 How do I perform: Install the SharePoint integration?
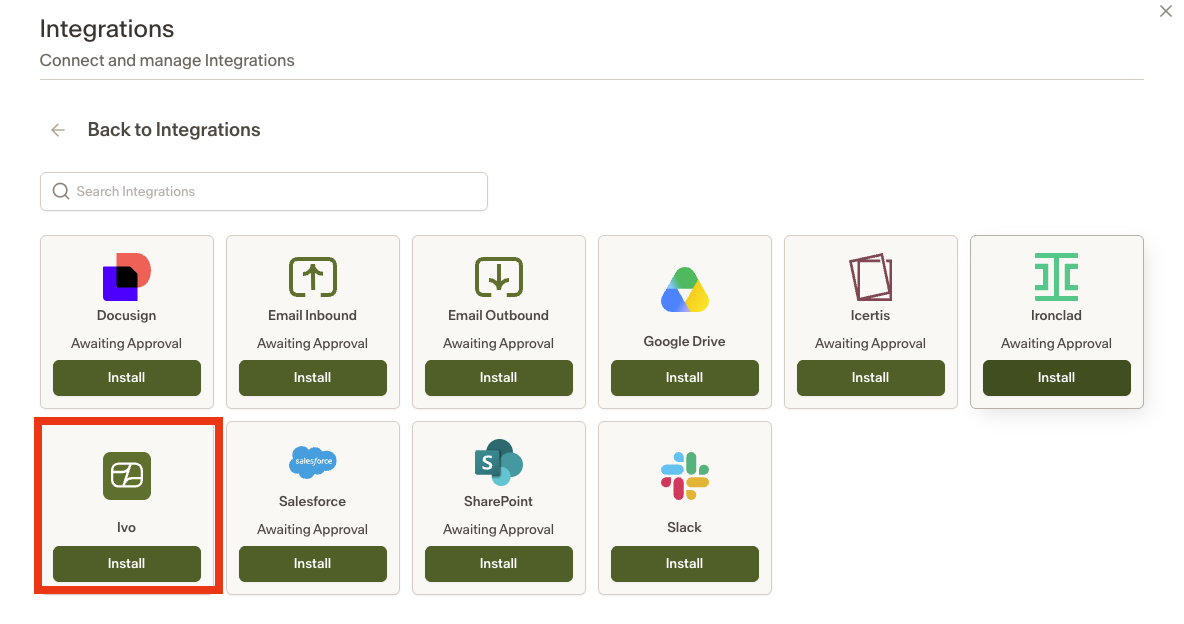[498, 564]
